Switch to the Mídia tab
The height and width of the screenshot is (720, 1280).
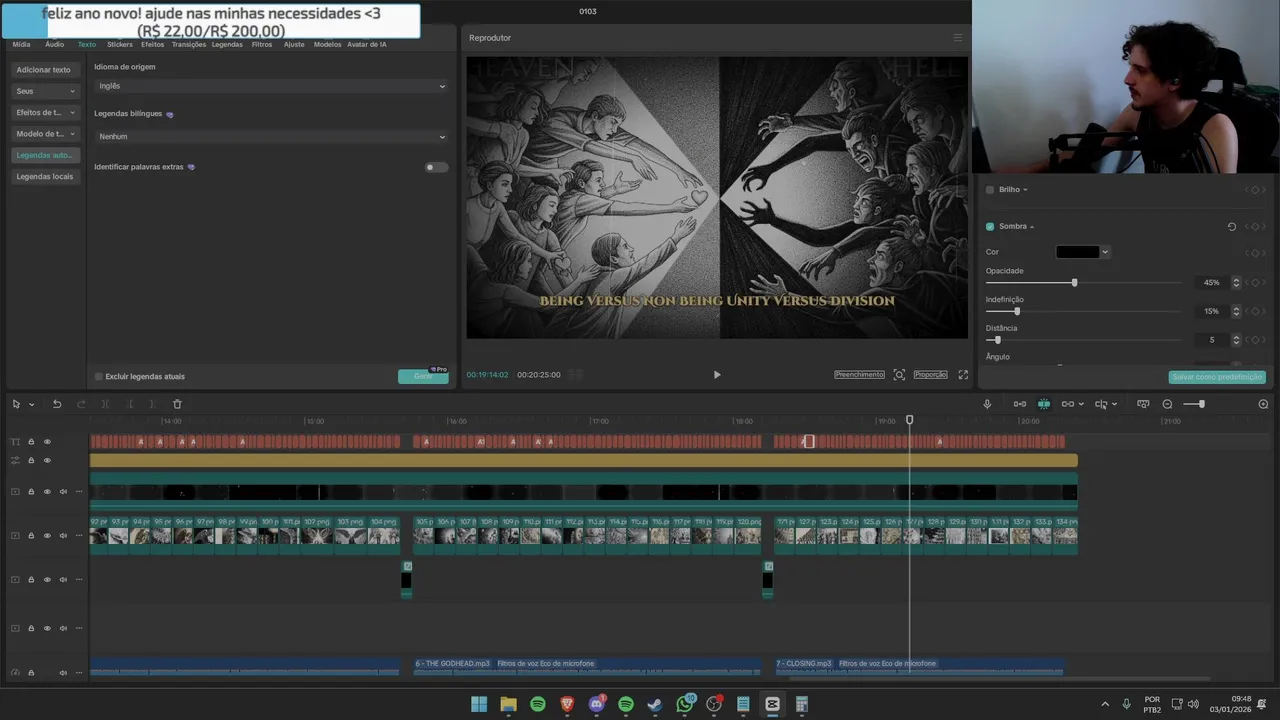(21, 45)
